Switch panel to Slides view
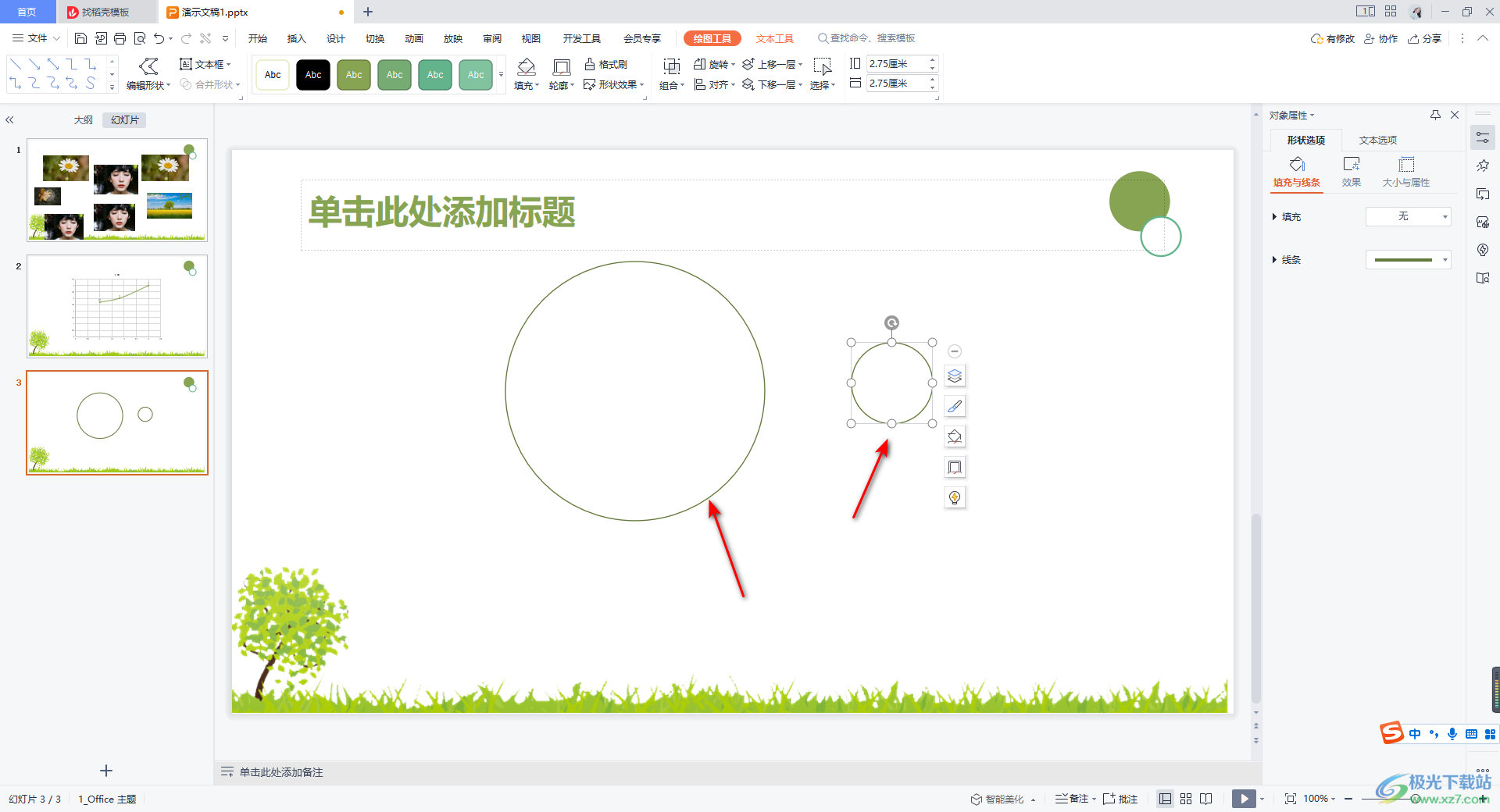 [x=125, y=119]
